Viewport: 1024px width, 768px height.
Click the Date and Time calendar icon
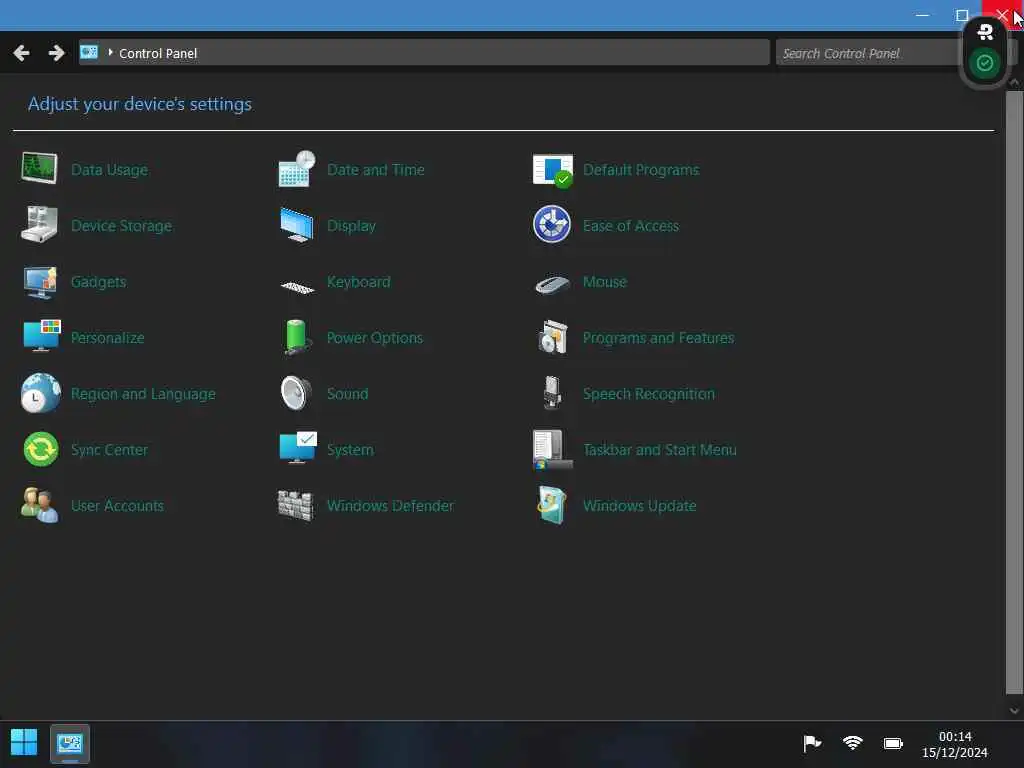tap(296, 169)
